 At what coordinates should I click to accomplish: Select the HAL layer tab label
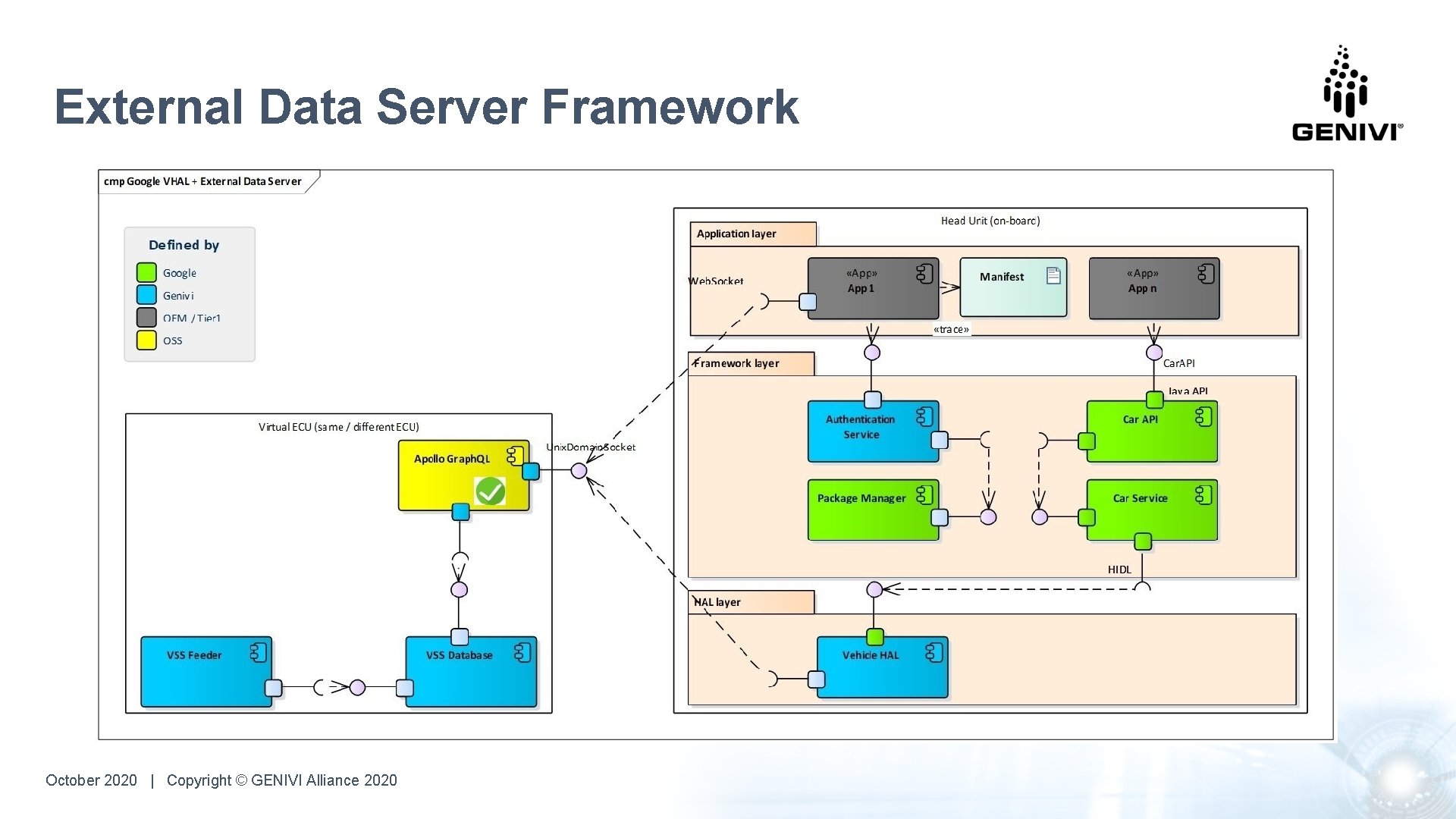click(x=718, y=602)
